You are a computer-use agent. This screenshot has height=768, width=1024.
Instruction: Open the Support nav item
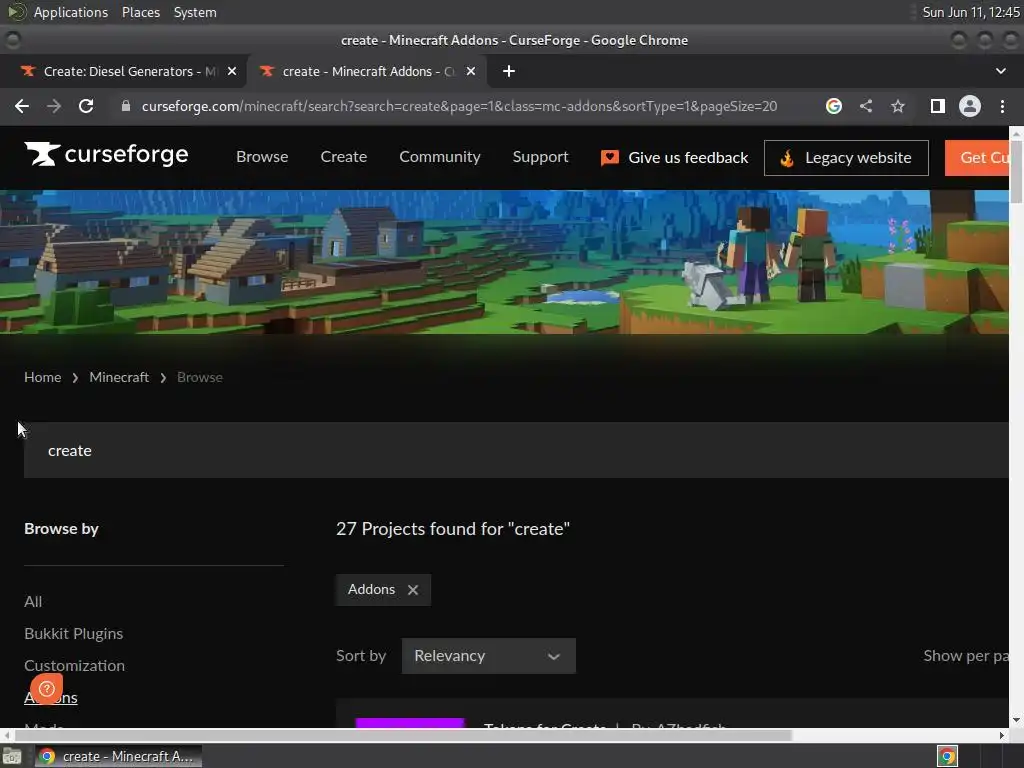coord(540,157)
